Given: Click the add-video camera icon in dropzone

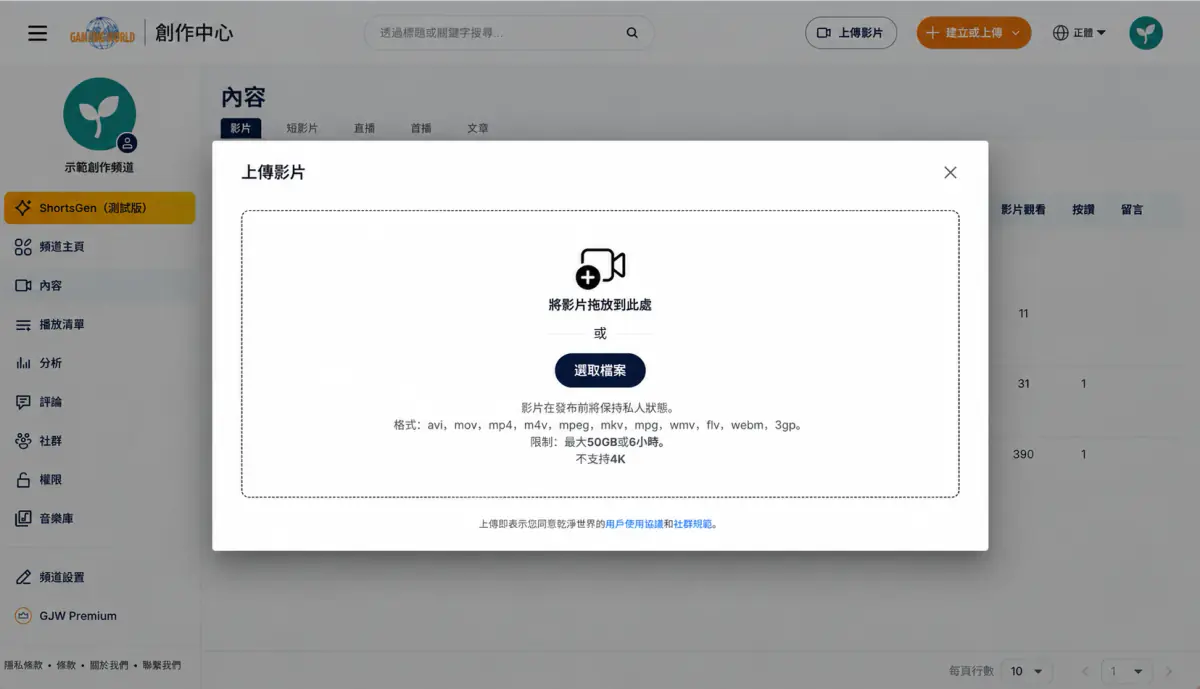Looking at the screenshot, I should click(x=600, y=268).
